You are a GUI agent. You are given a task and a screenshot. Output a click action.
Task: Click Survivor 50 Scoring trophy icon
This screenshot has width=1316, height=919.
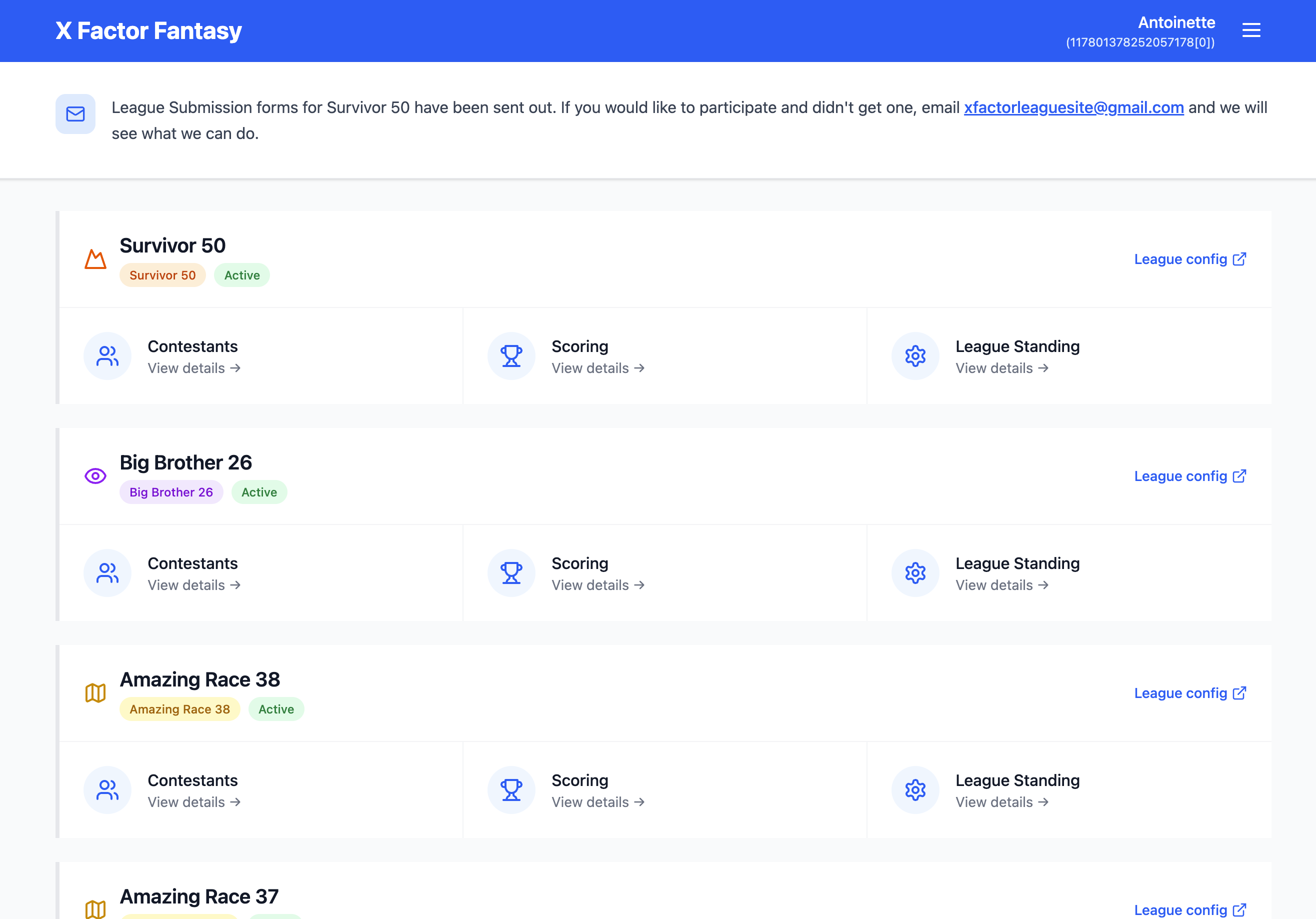pyautogui.click(x=510, y=356)
